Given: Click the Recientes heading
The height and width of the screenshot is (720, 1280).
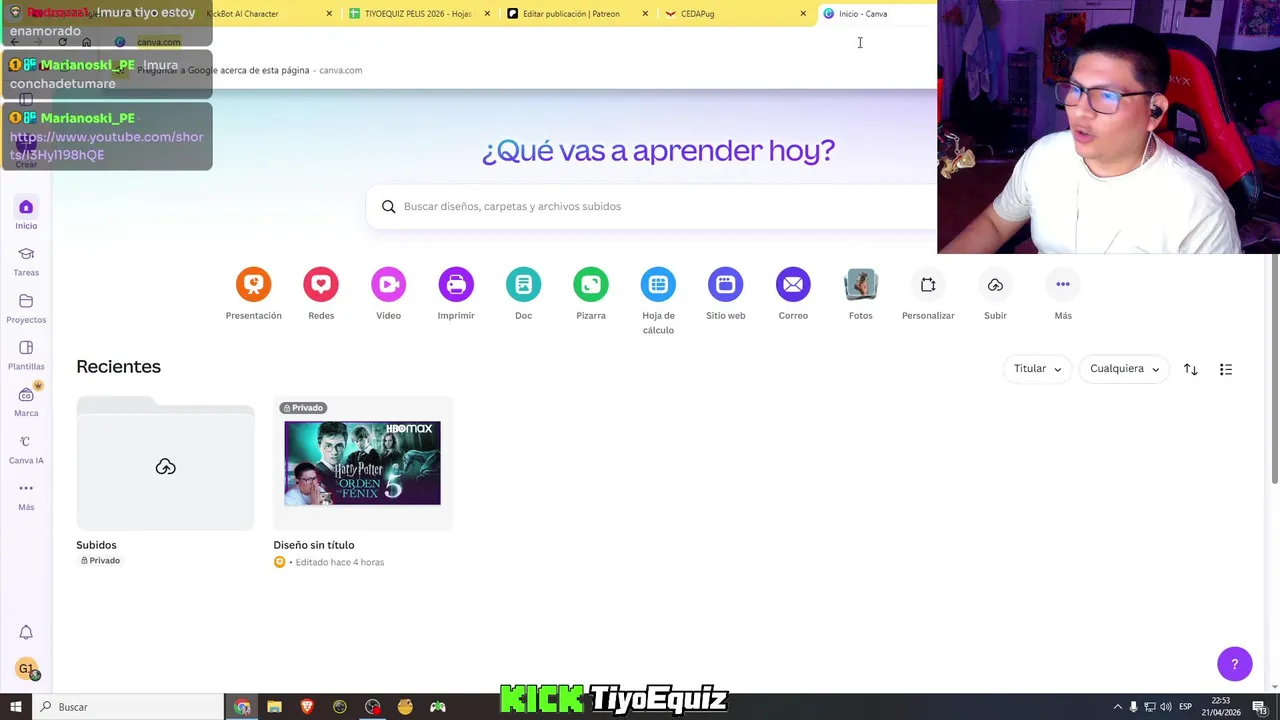Looking at the screenshot, I should tap(118, 367).
